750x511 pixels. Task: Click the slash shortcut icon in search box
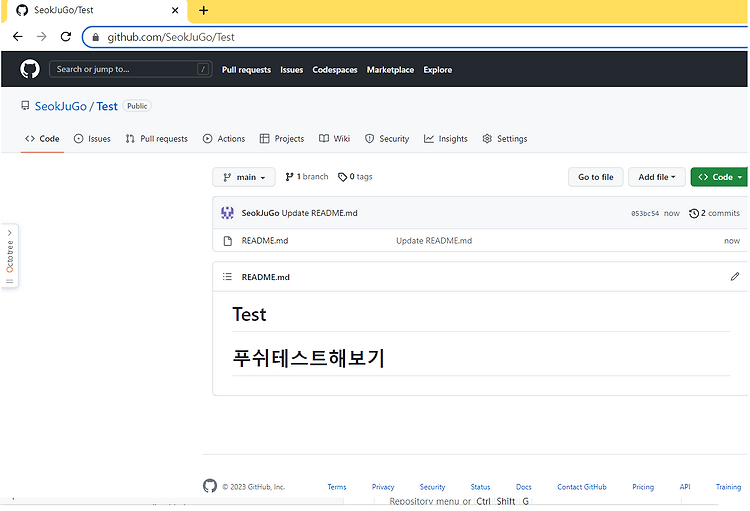pyautogui.click(x=203, y=69)
